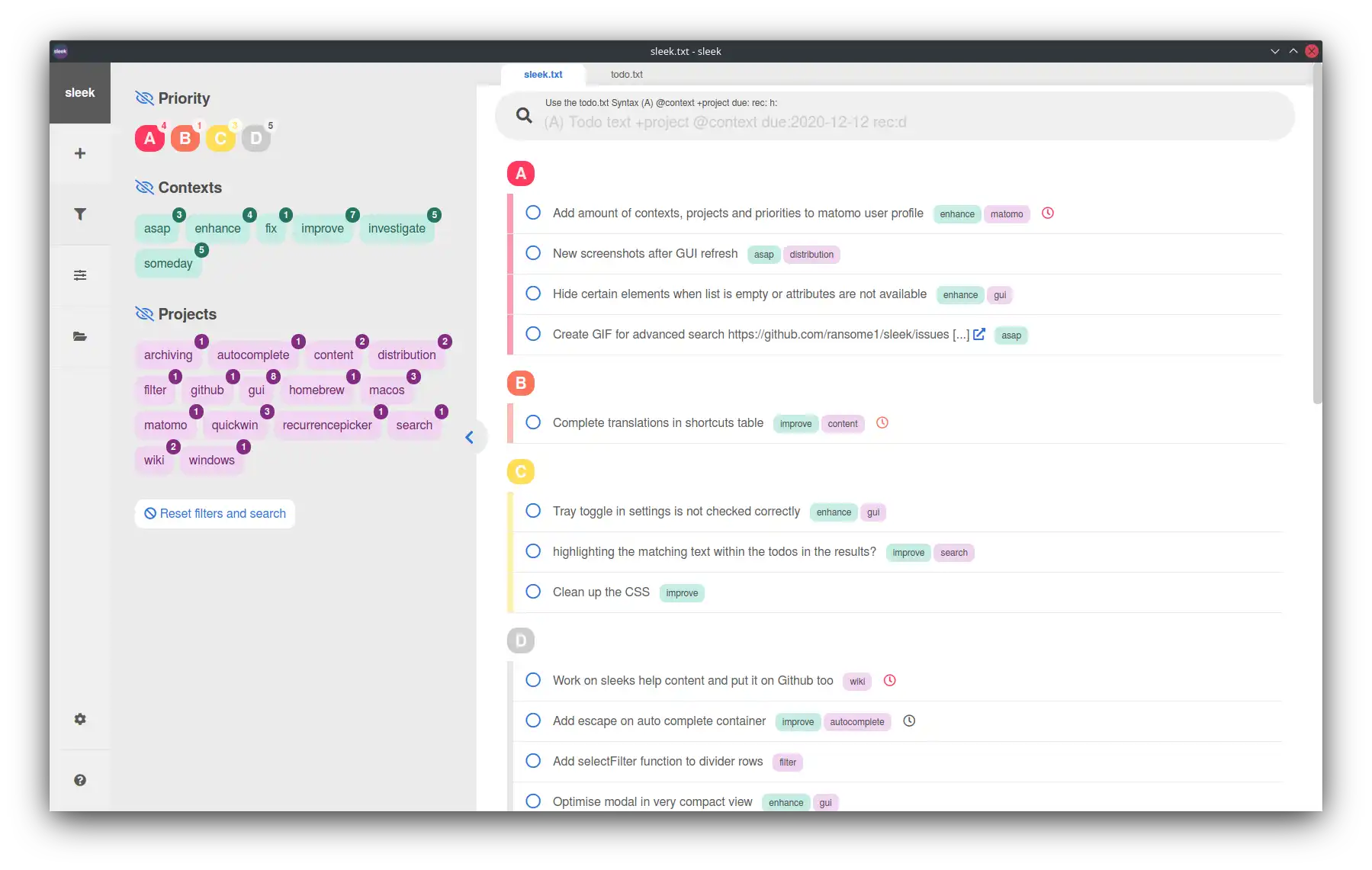
Task: Open view options sliders icon
Action: pos(80,275)
